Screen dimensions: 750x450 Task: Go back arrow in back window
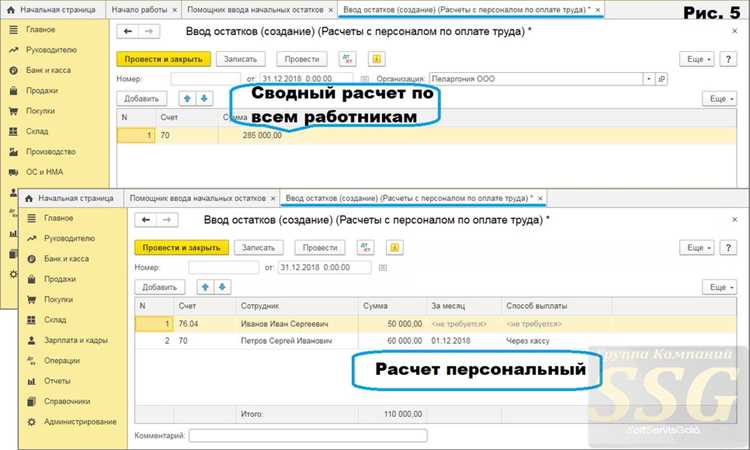128,32
